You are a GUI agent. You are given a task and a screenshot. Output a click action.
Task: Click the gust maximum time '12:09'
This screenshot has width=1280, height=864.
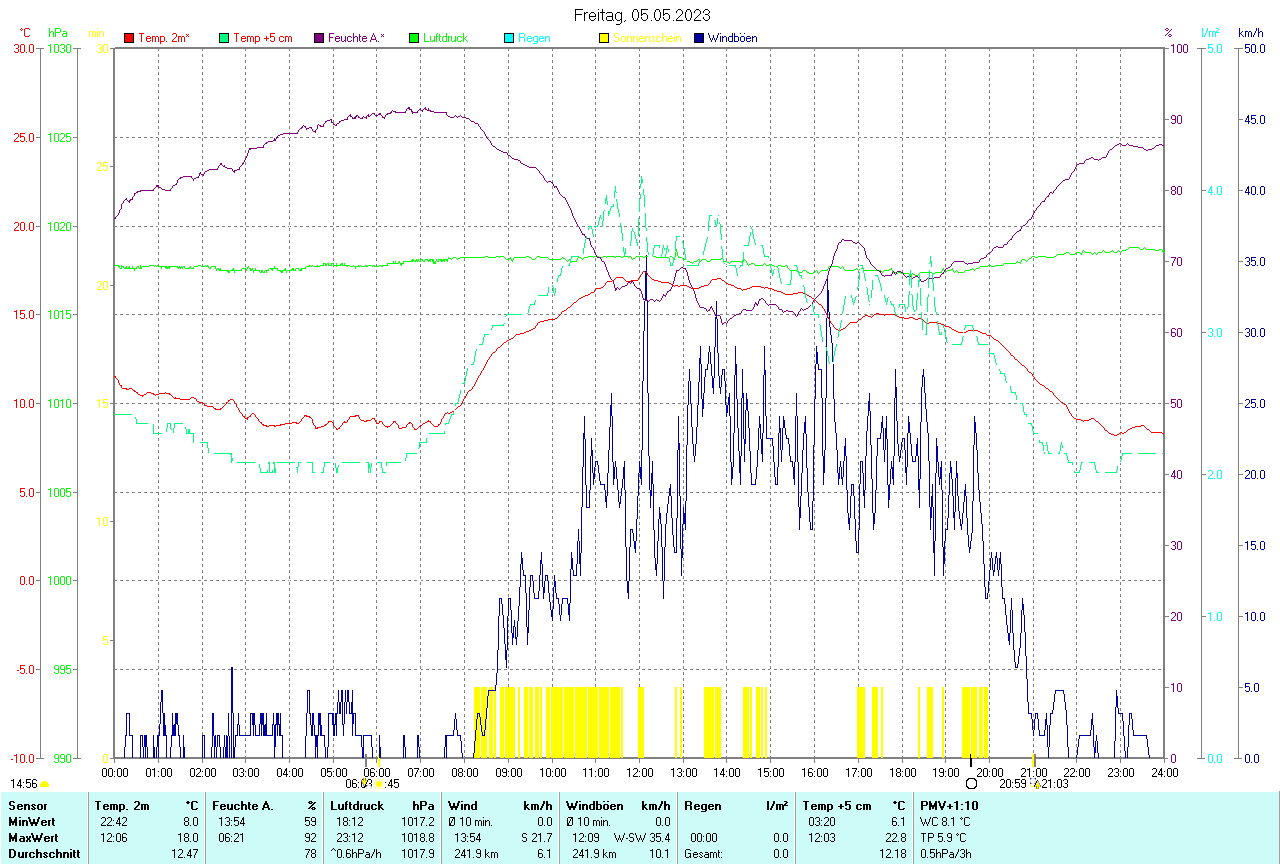586,837
